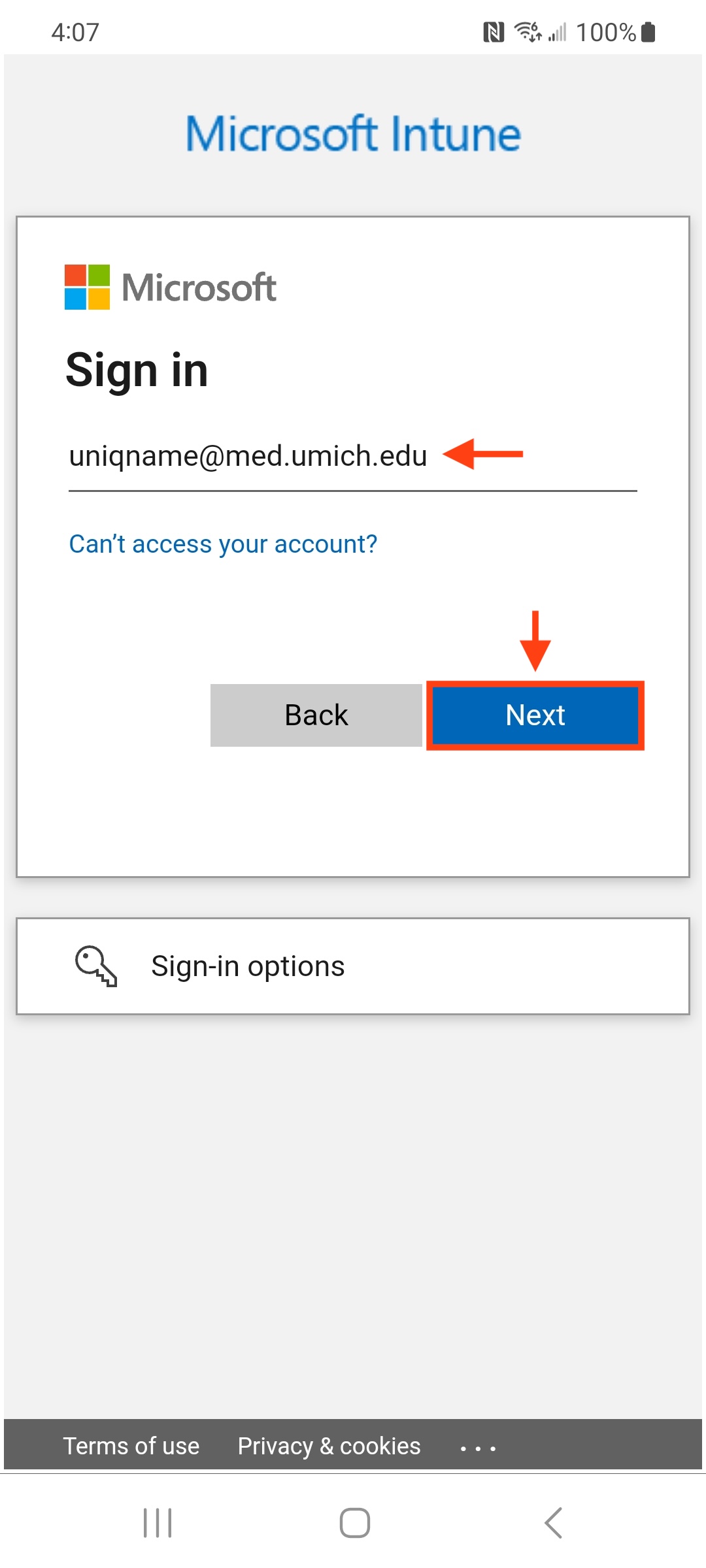Tap the 4:07 clock in status bar

pyautogui.click(x=75, y=32)
